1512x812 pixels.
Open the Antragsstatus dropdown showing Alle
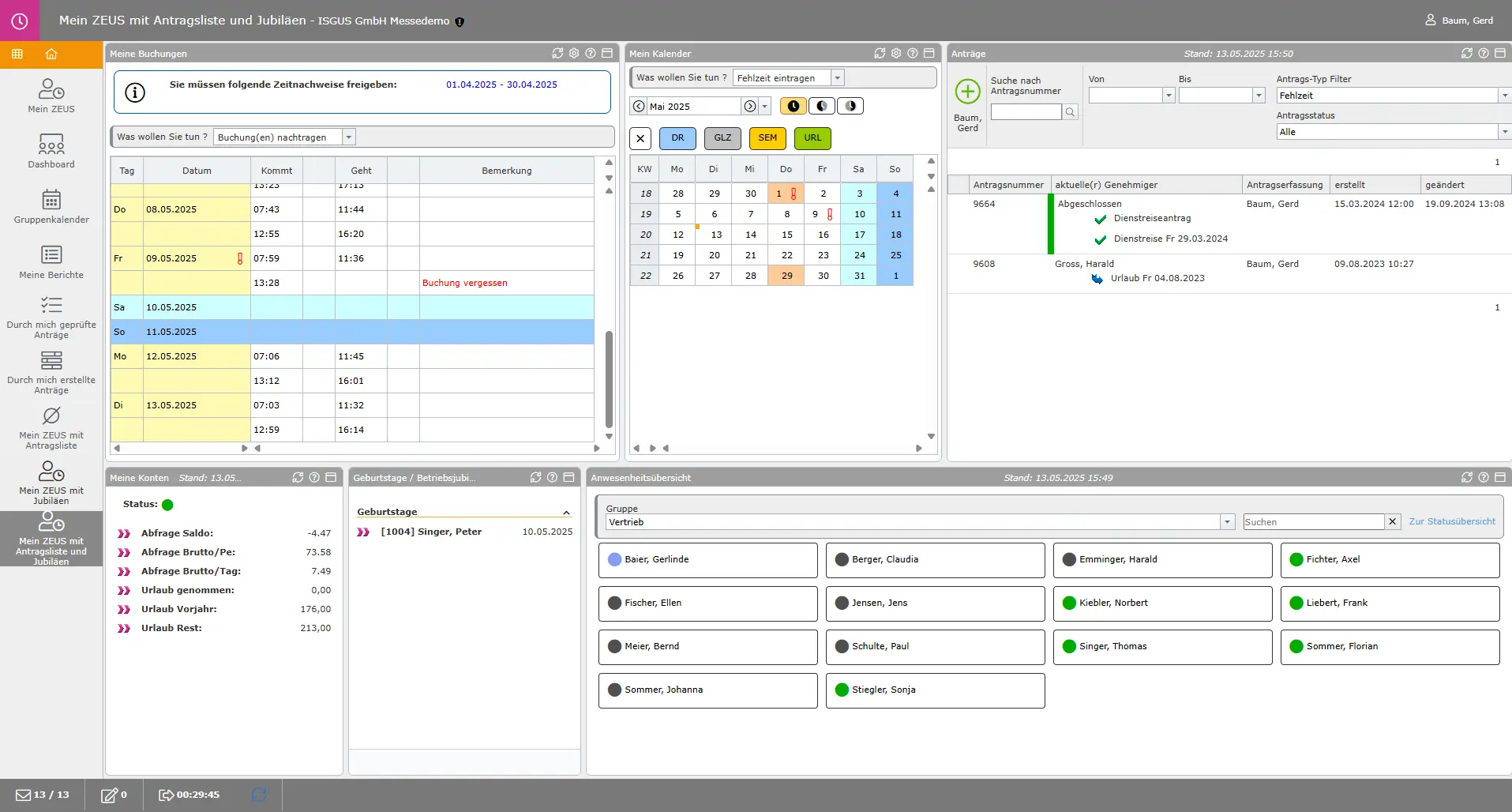[1504, 132]
